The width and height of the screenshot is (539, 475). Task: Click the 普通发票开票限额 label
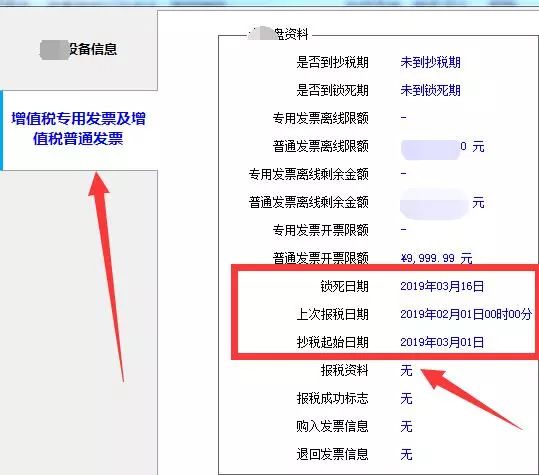coord(320,258)
